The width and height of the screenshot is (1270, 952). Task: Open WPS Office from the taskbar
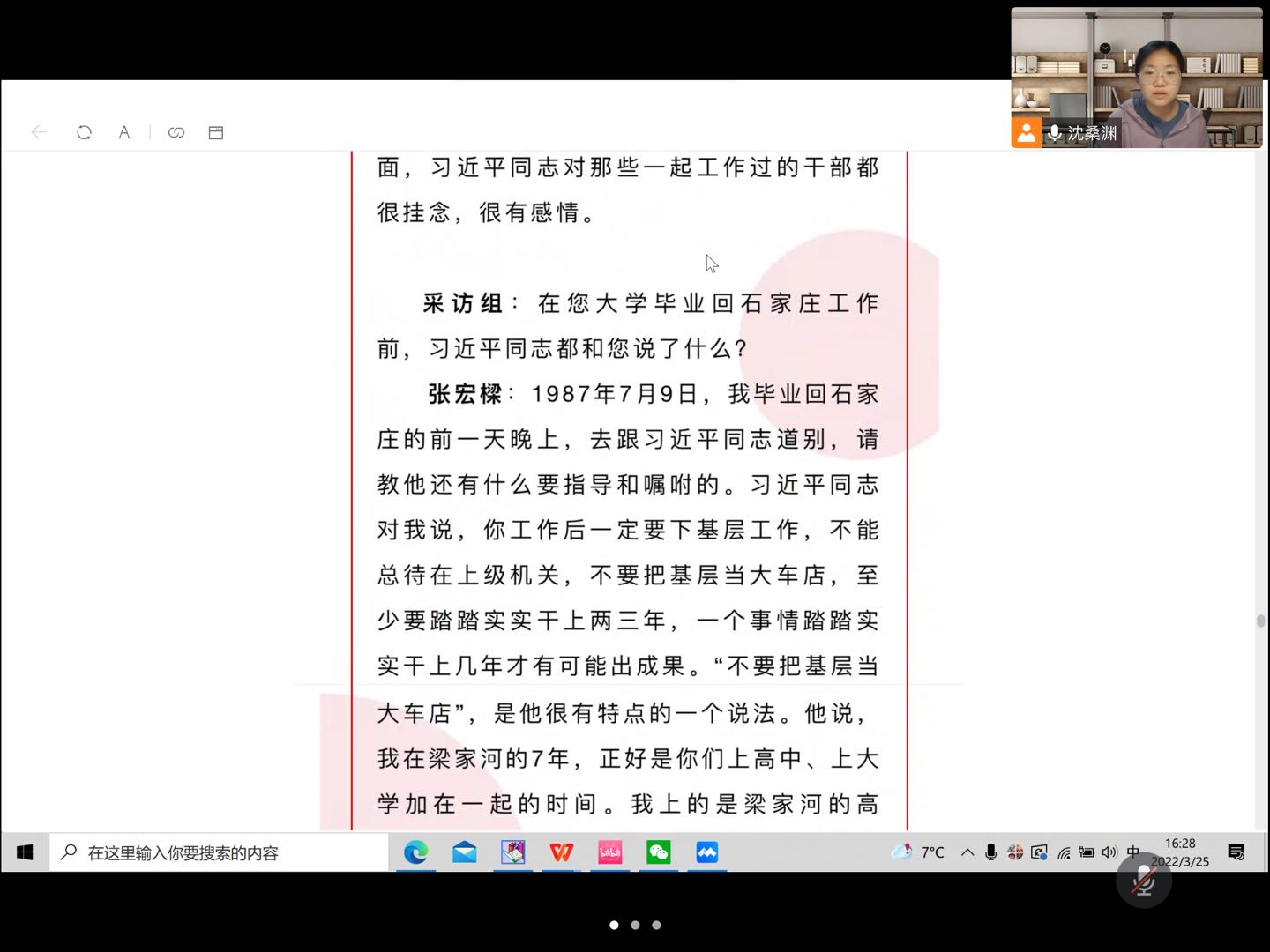561,852
